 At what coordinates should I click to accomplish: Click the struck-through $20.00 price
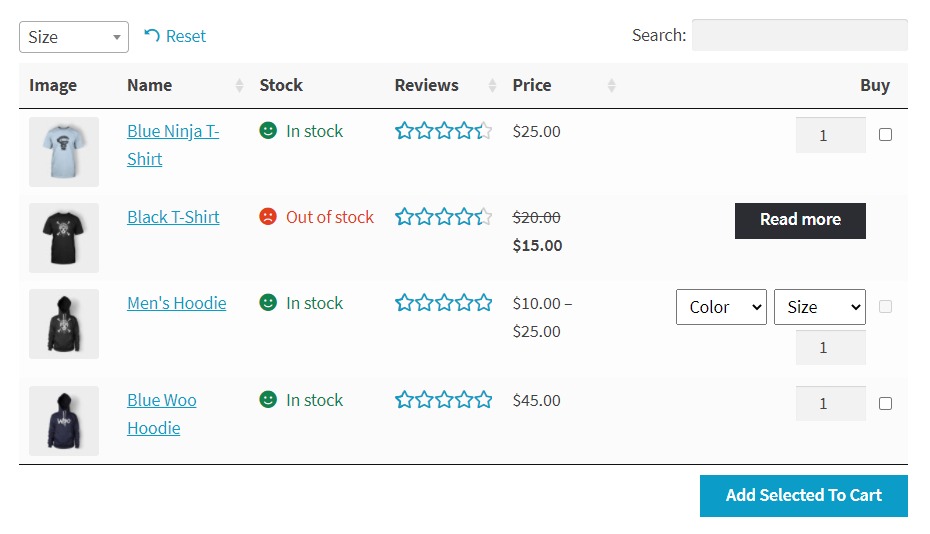click(x=537, y=218)
